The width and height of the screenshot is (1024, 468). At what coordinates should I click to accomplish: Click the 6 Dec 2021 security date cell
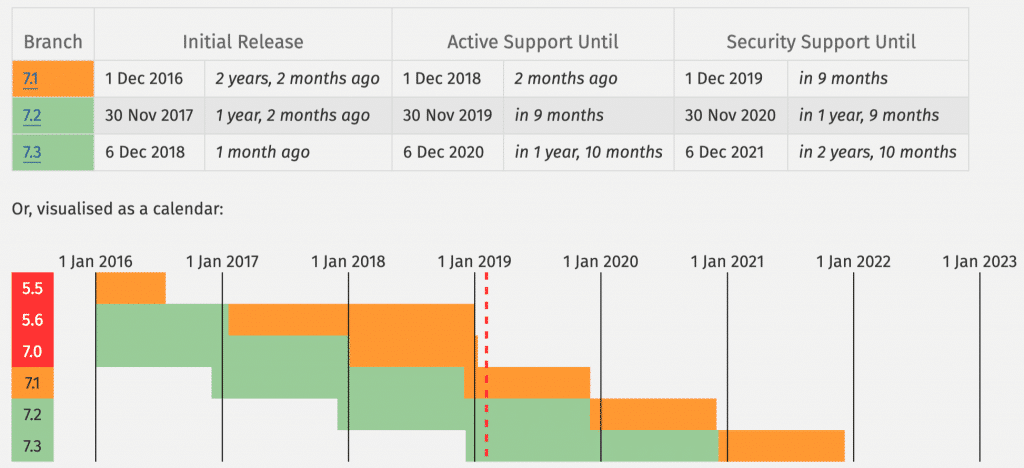724,152
